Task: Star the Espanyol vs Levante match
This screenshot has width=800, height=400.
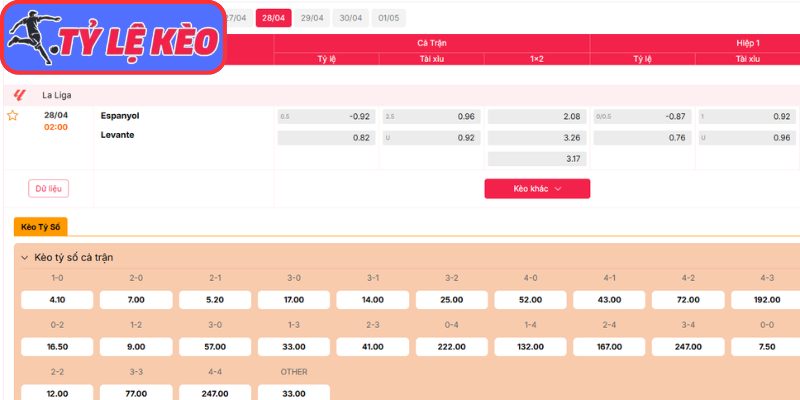Action: (13, 116)
